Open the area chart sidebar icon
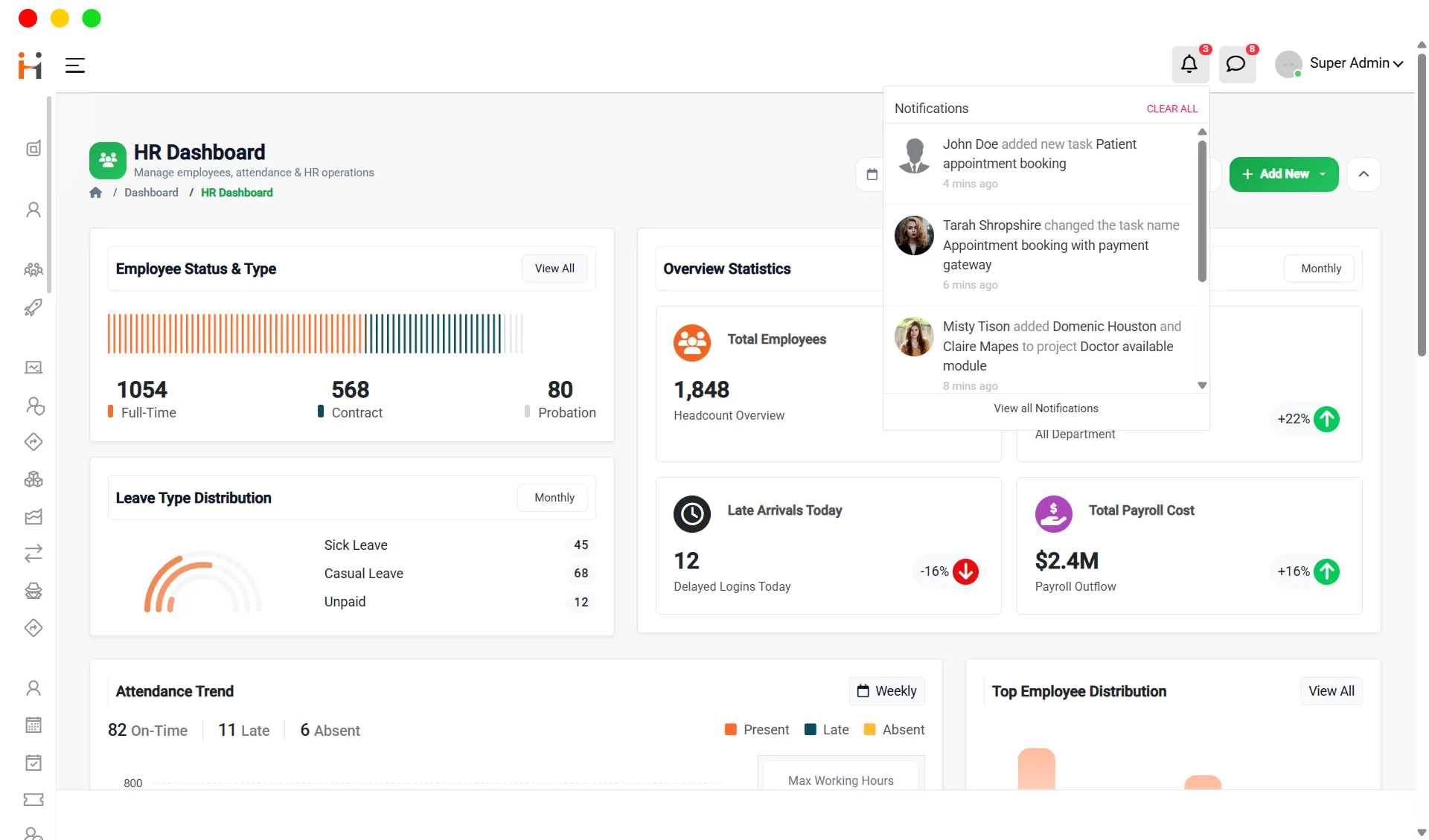Screen dimensions: 1429x840 [x=33, y=516]
